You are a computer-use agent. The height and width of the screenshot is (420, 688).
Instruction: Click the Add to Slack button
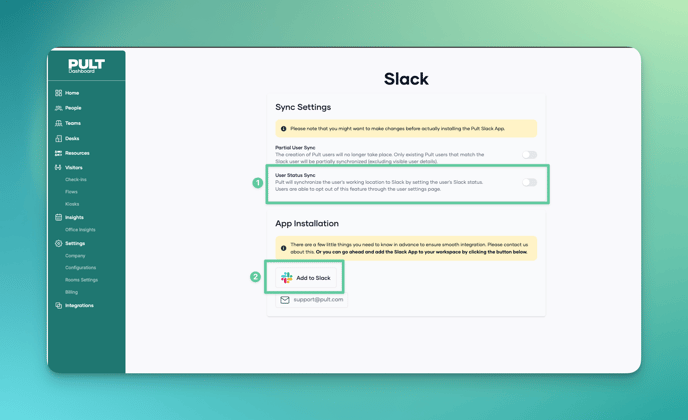coord(306,278)
